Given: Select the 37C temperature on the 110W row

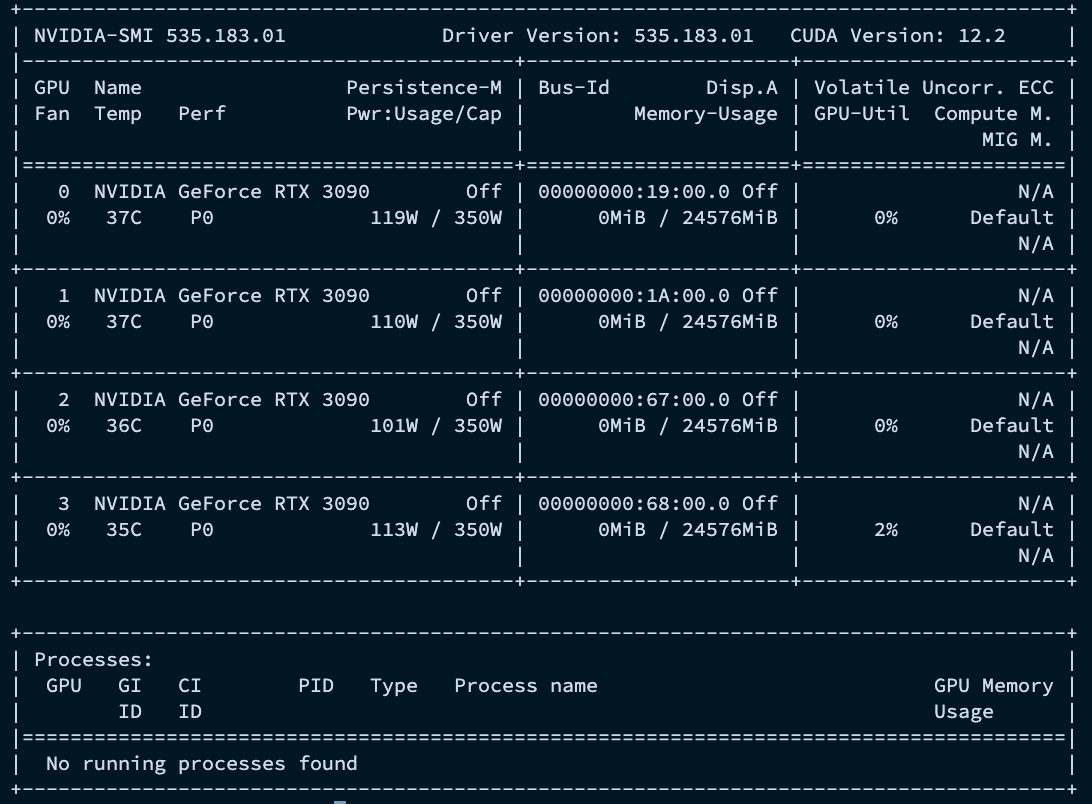Looking at the screenshot, I should (124, 321).
